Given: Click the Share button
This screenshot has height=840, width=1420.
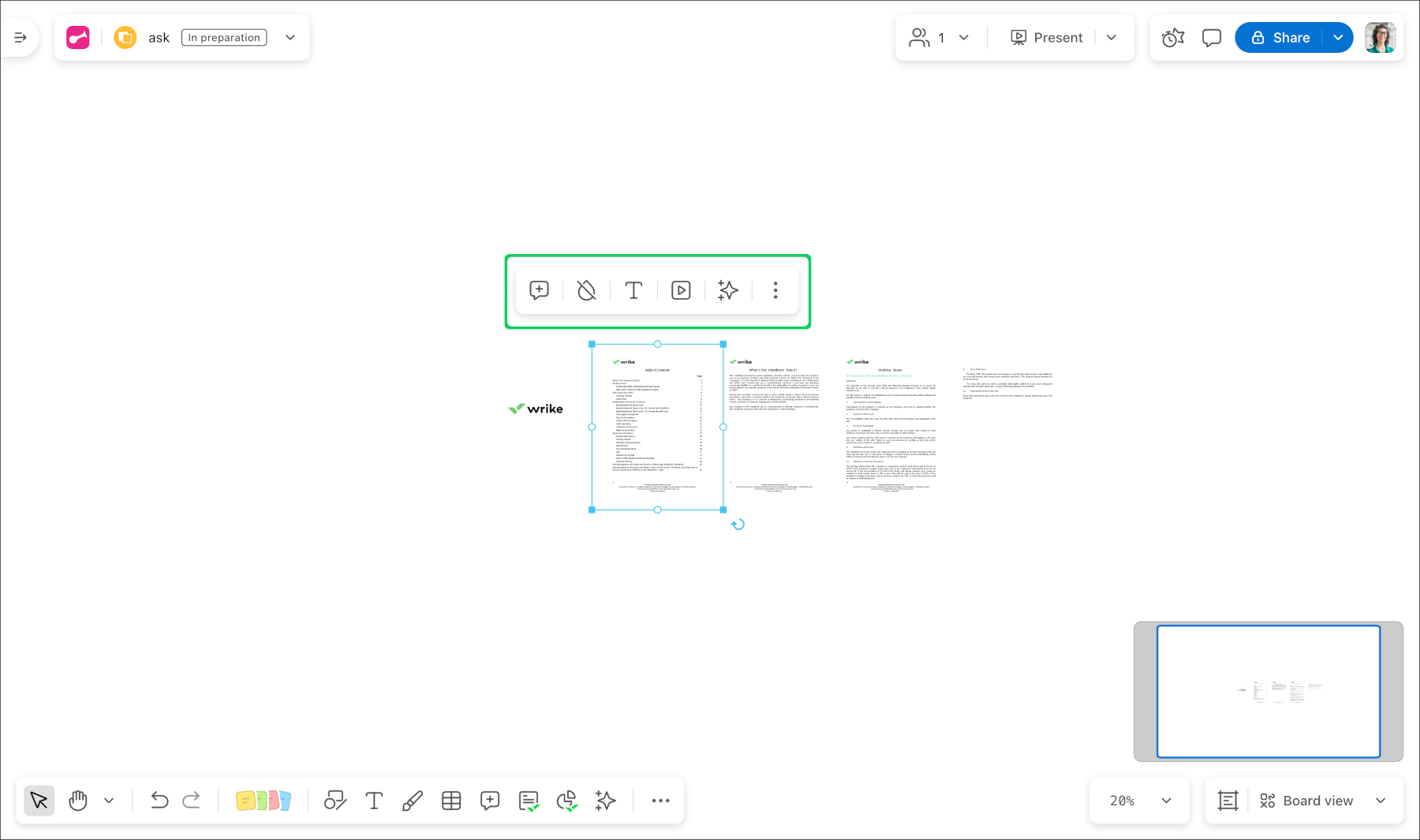Looking at the screenshot, I should (x=1280, y=37).
